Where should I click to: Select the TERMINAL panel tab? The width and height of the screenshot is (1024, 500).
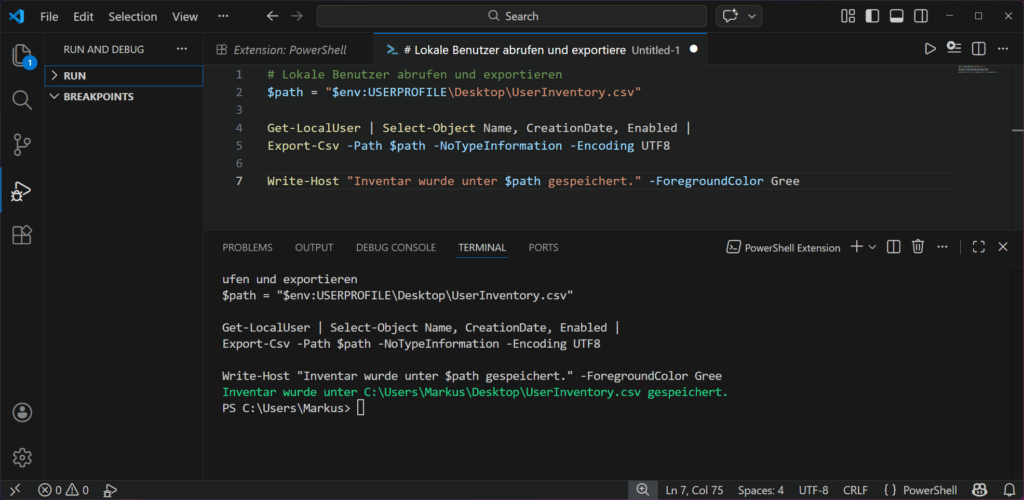(482, 247)
